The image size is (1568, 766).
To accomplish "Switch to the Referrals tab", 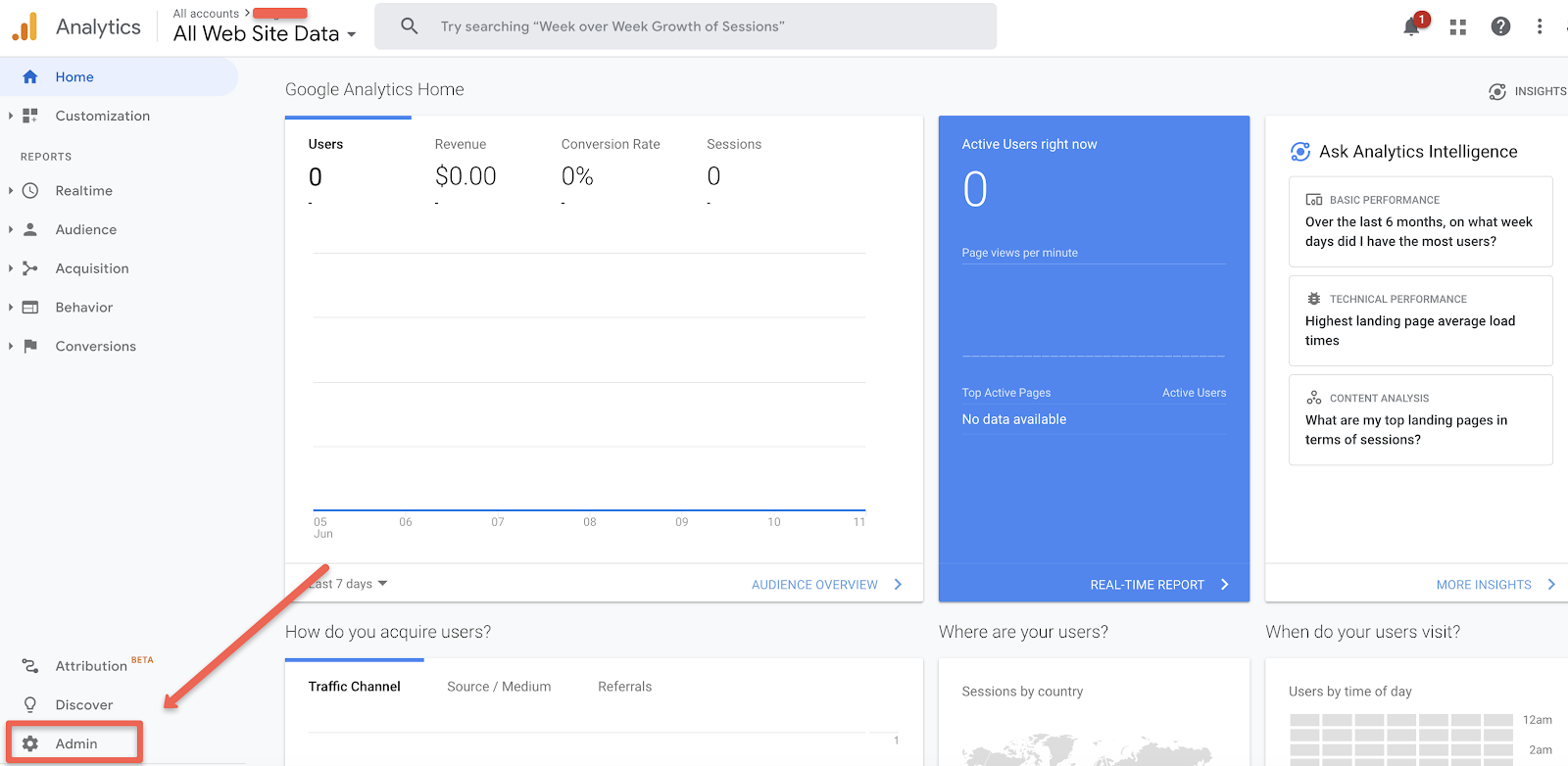I will 625,687.
